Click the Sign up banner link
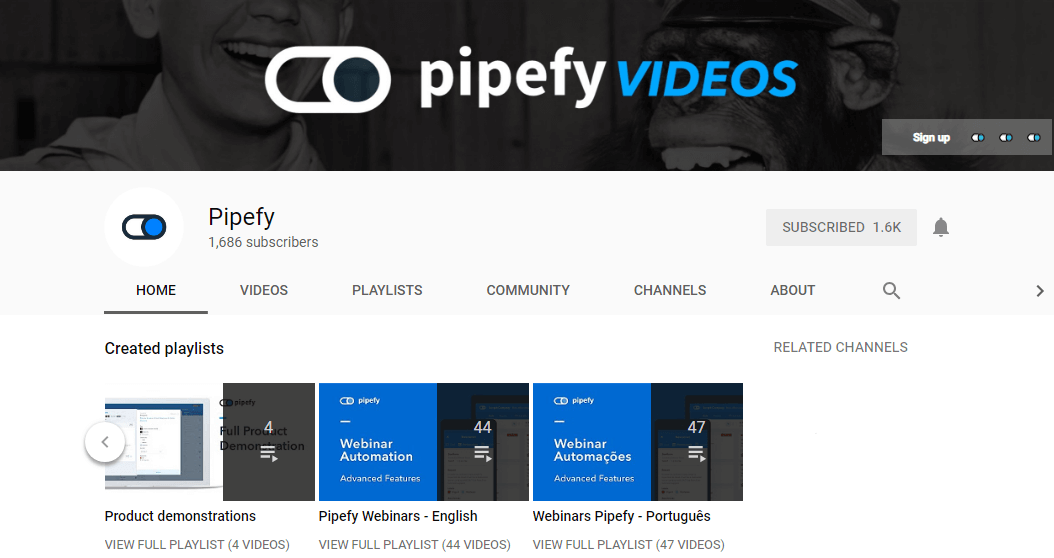The height and width of the screenshot is (558, 1054). (x=931, y=138)
